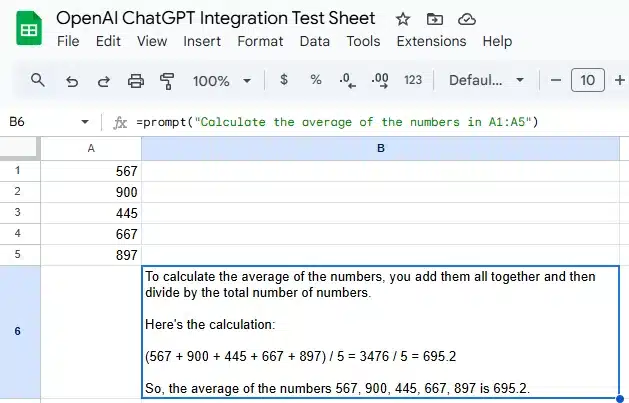Select cell A4 containing 667
This screenshot has width=629, height=403.
[91, 233]
